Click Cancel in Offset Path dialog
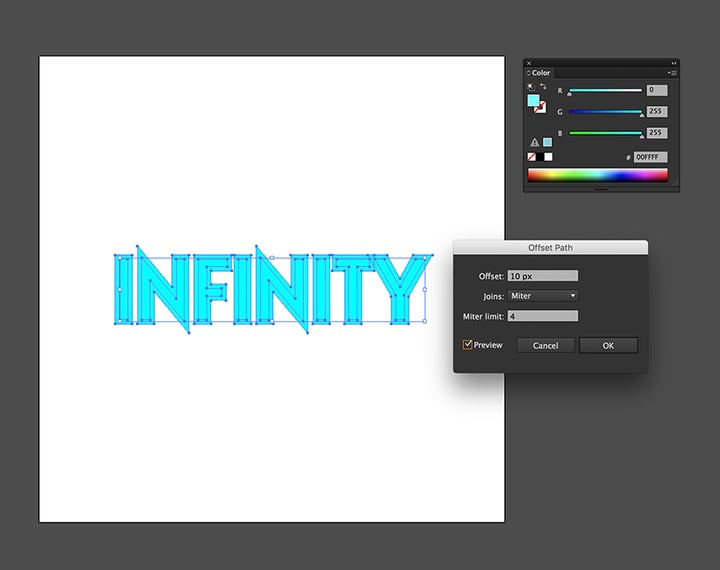Image resolution: width=720 pixels, height=570 pixels. click(546, 346)
